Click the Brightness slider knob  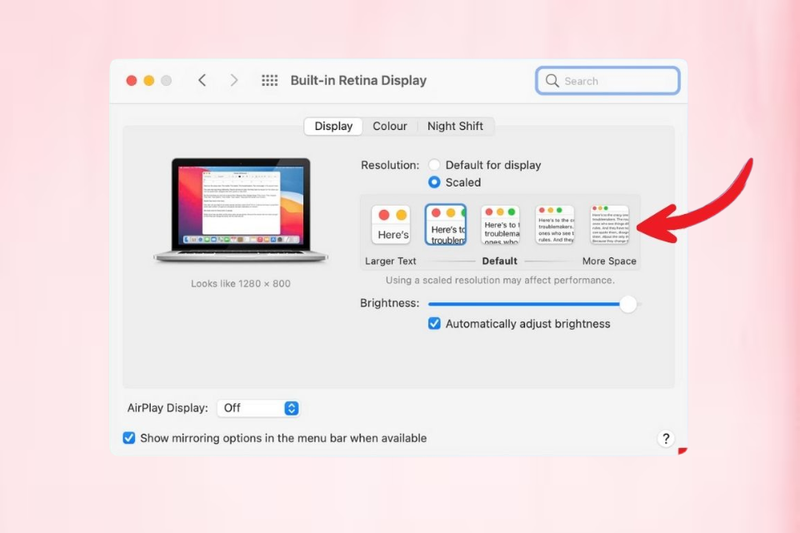[628, 304]
